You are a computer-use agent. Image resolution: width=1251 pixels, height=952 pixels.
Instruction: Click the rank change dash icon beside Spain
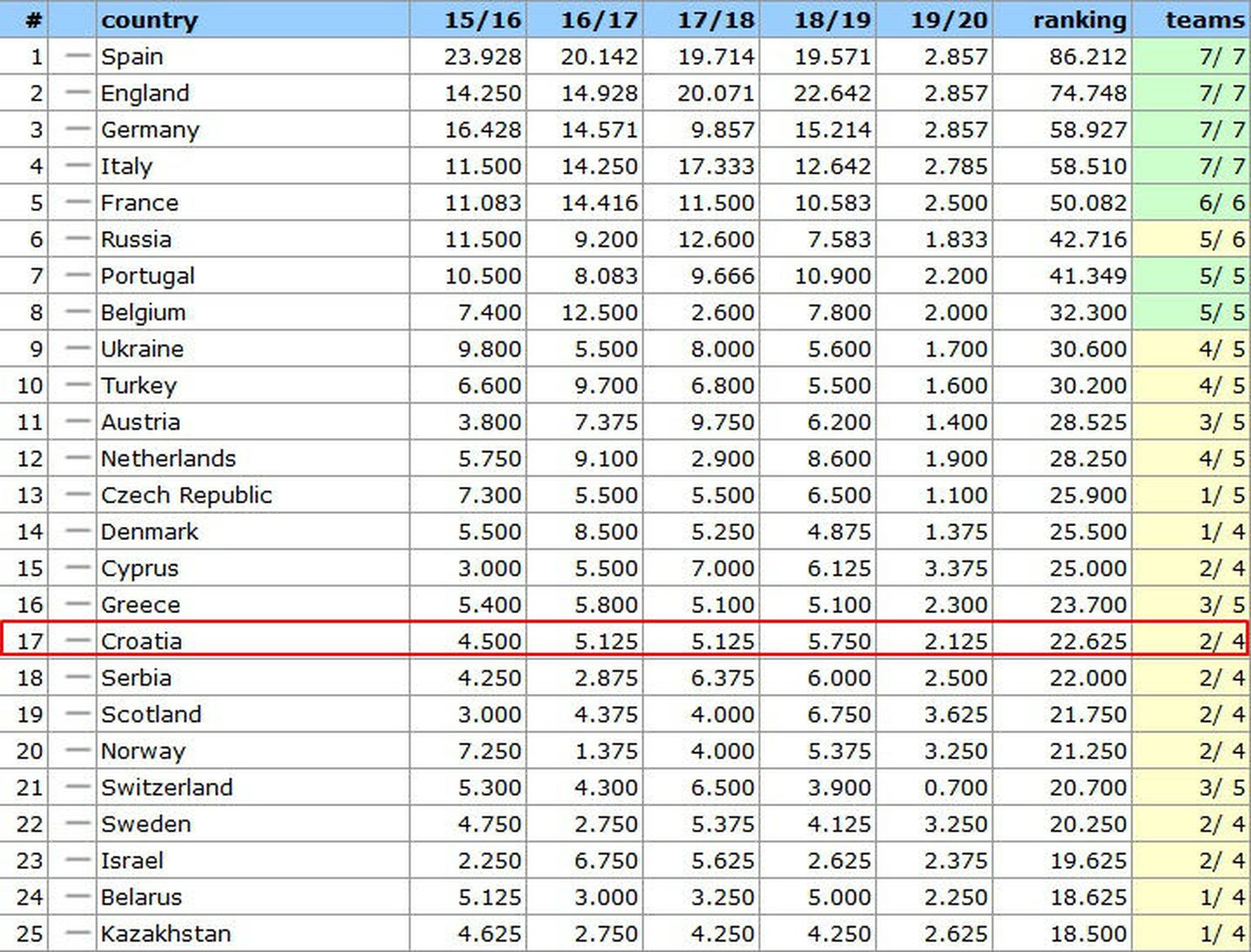[x=77, y=56]
